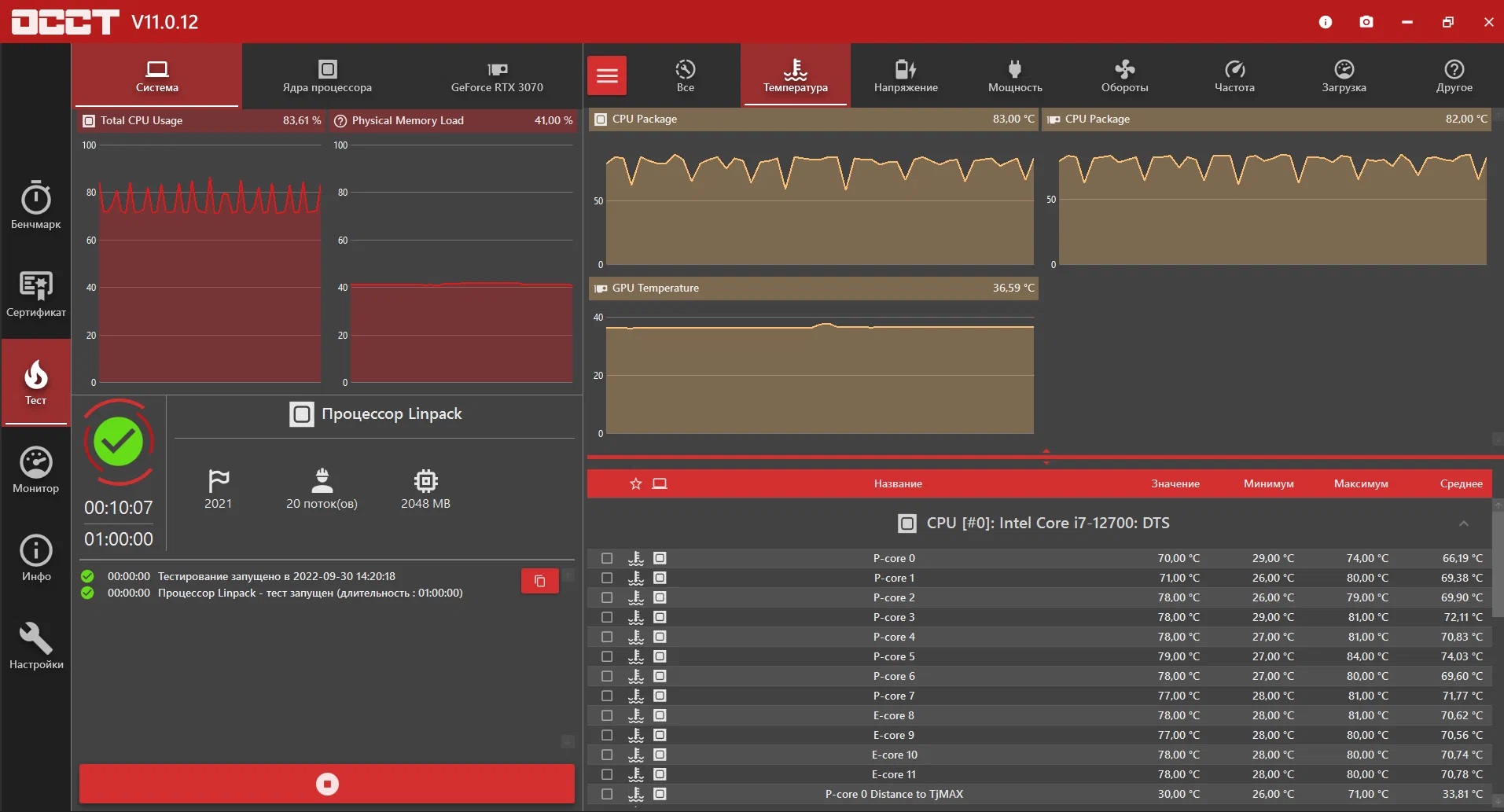Select the Мощность power tab
The image size is (1504, 812).
click(1015, 75)
